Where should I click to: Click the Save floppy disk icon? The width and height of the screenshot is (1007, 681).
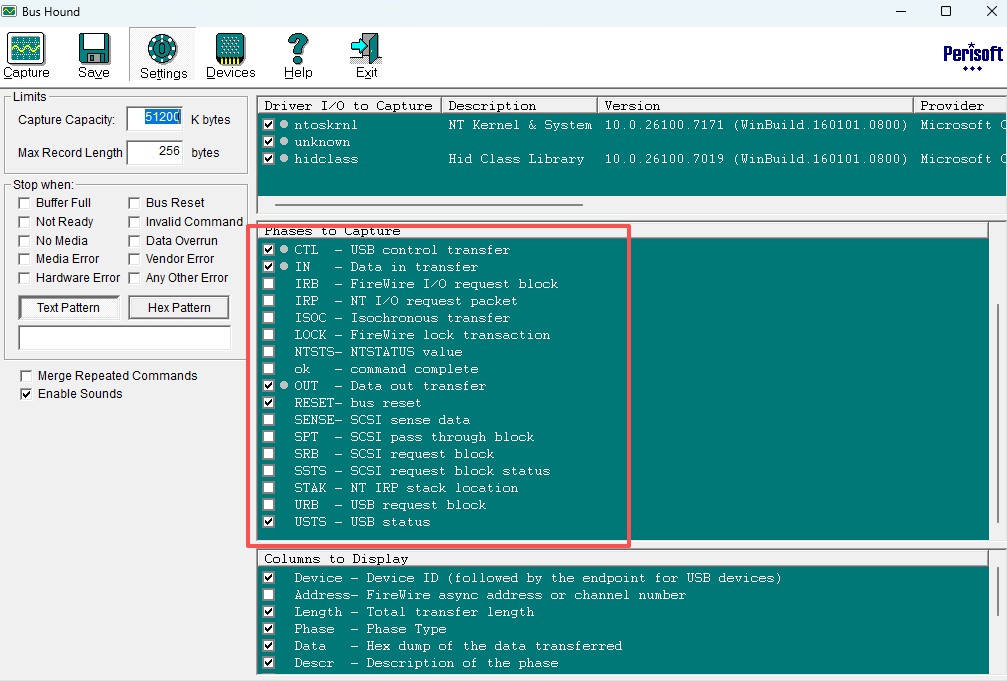tap(94, 55)
